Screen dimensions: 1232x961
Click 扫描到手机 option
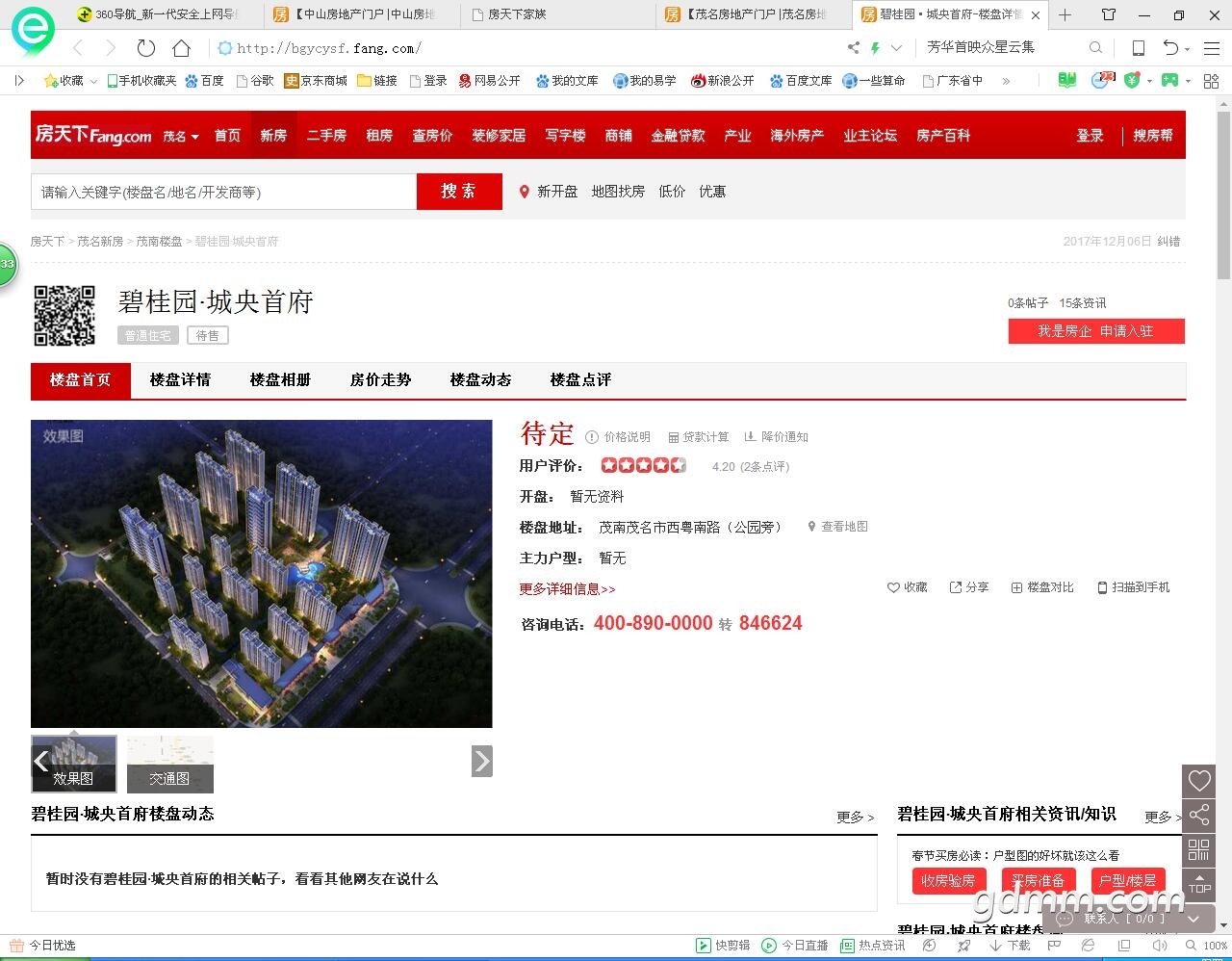point(1134,587)
